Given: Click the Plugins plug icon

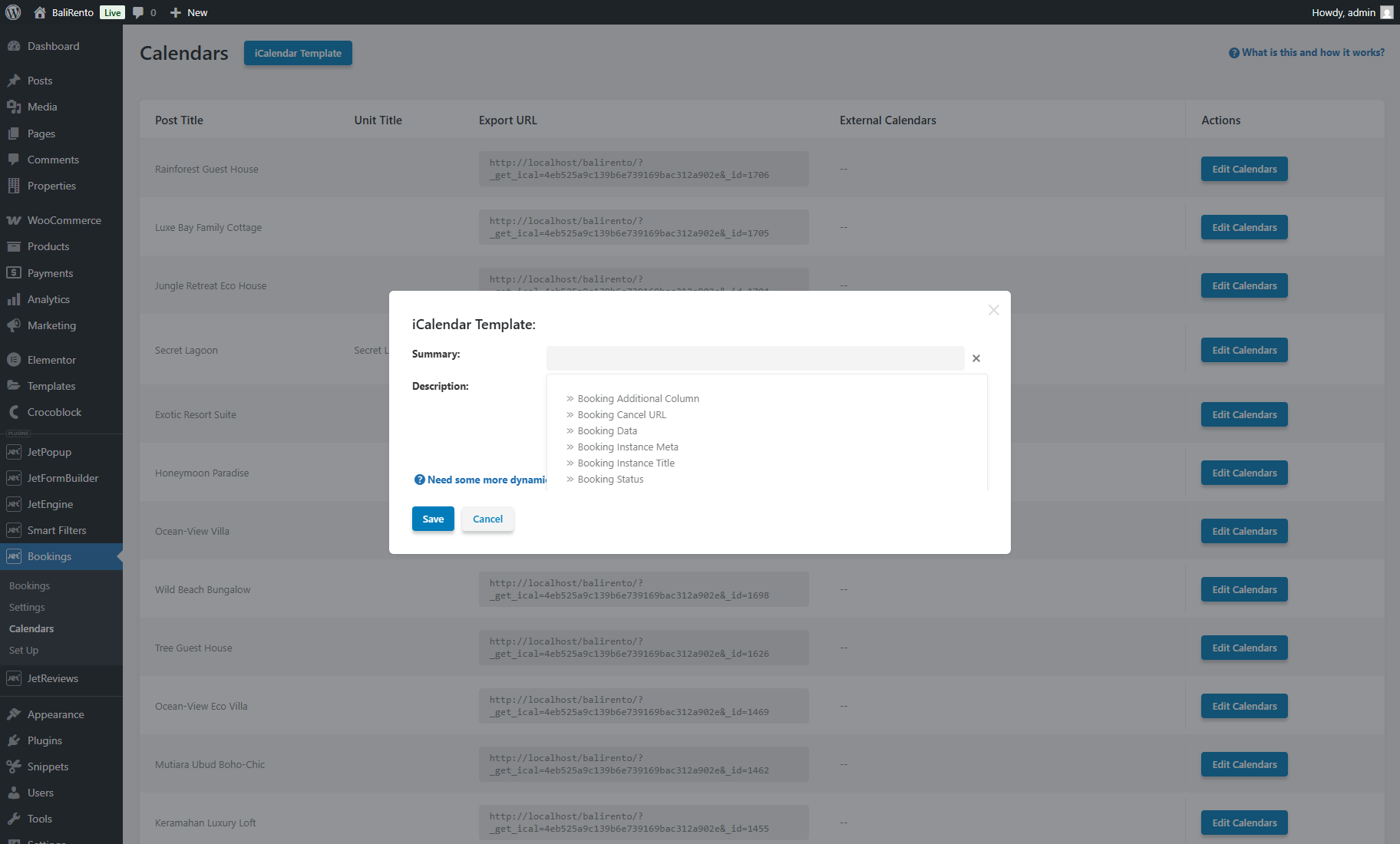Looking at the screenshot, I should [x=14, y=740].
